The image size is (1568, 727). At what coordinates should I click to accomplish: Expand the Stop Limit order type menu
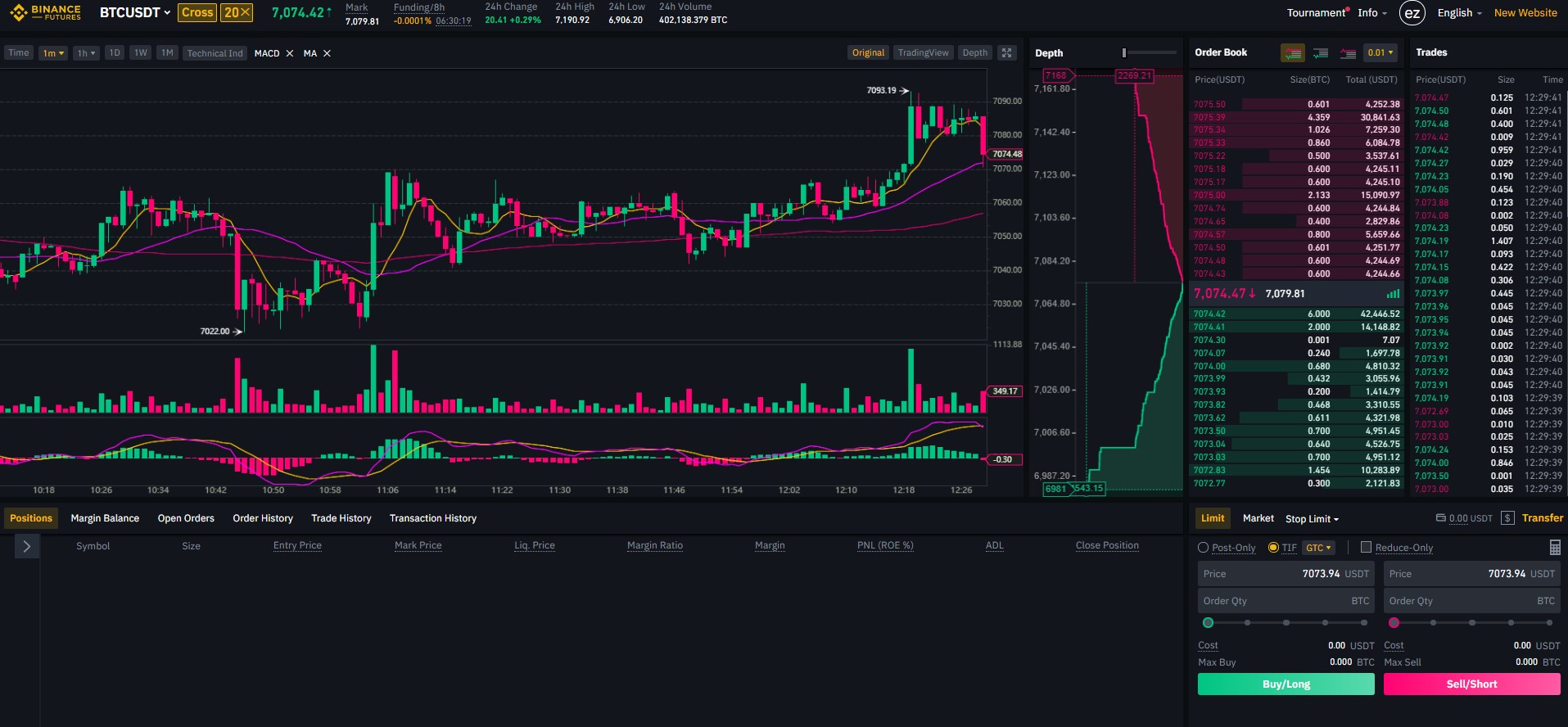[1312, 519]
